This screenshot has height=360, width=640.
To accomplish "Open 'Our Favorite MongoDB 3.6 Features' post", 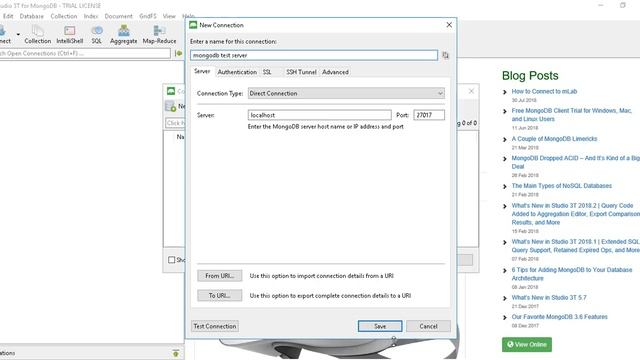I will [x=560, y=317].
